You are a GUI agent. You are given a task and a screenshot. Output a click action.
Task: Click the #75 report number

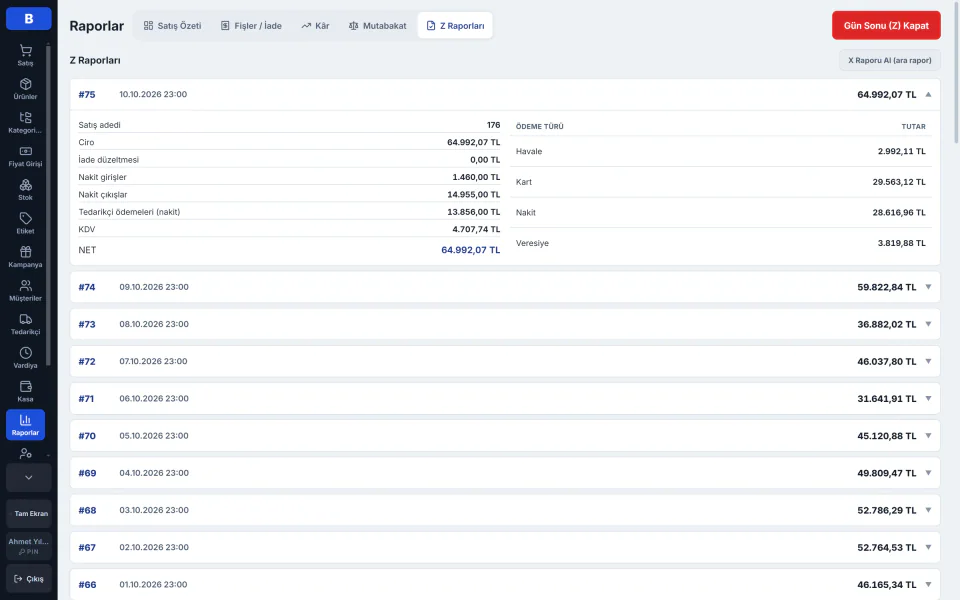tap(87, 94)
